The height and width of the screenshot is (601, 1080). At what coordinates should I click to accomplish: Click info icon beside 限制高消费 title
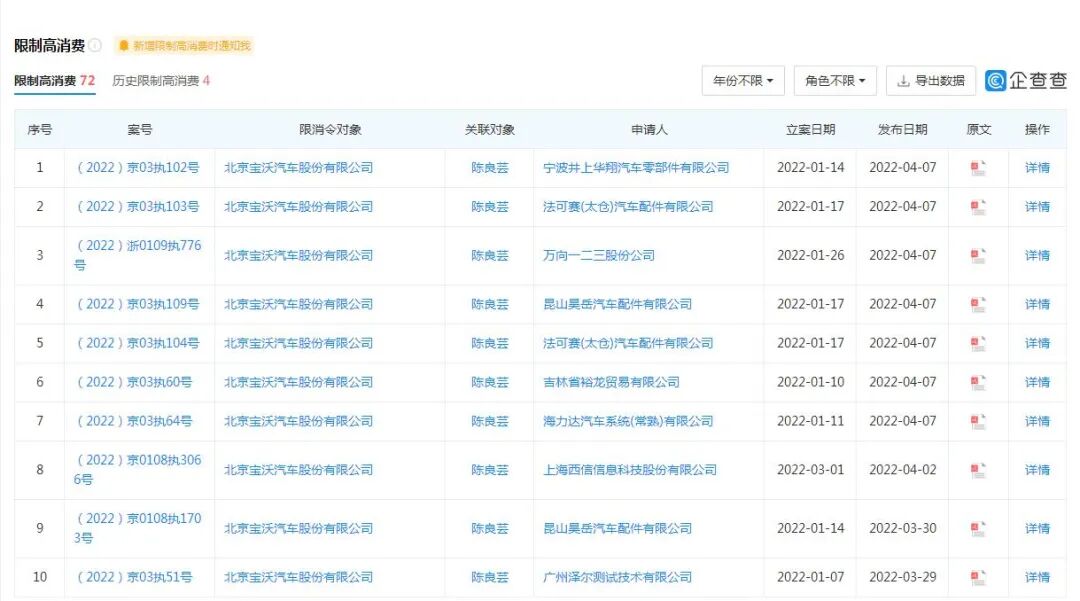pos(95,45)
